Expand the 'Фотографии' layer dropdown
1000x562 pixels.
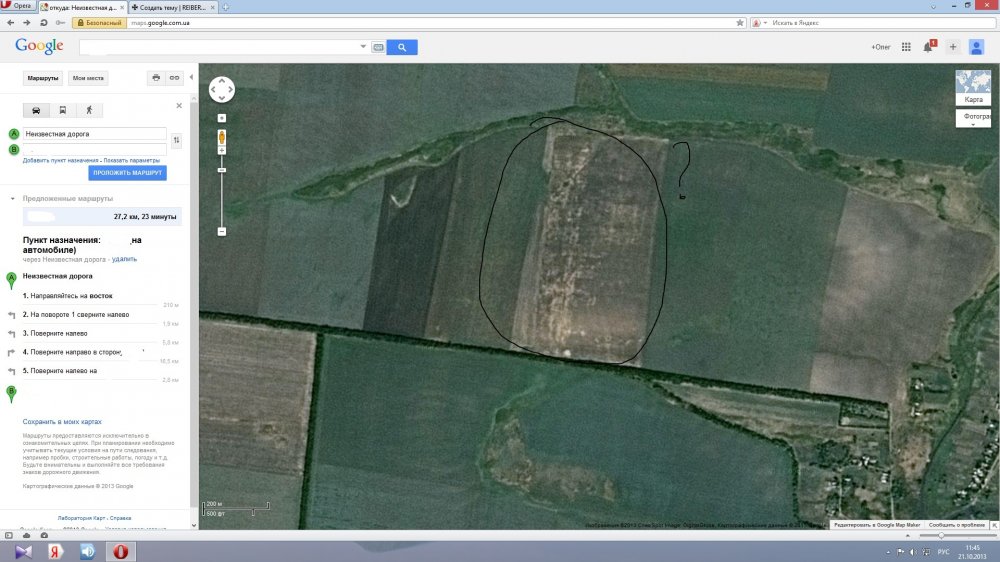click(974, 118)
